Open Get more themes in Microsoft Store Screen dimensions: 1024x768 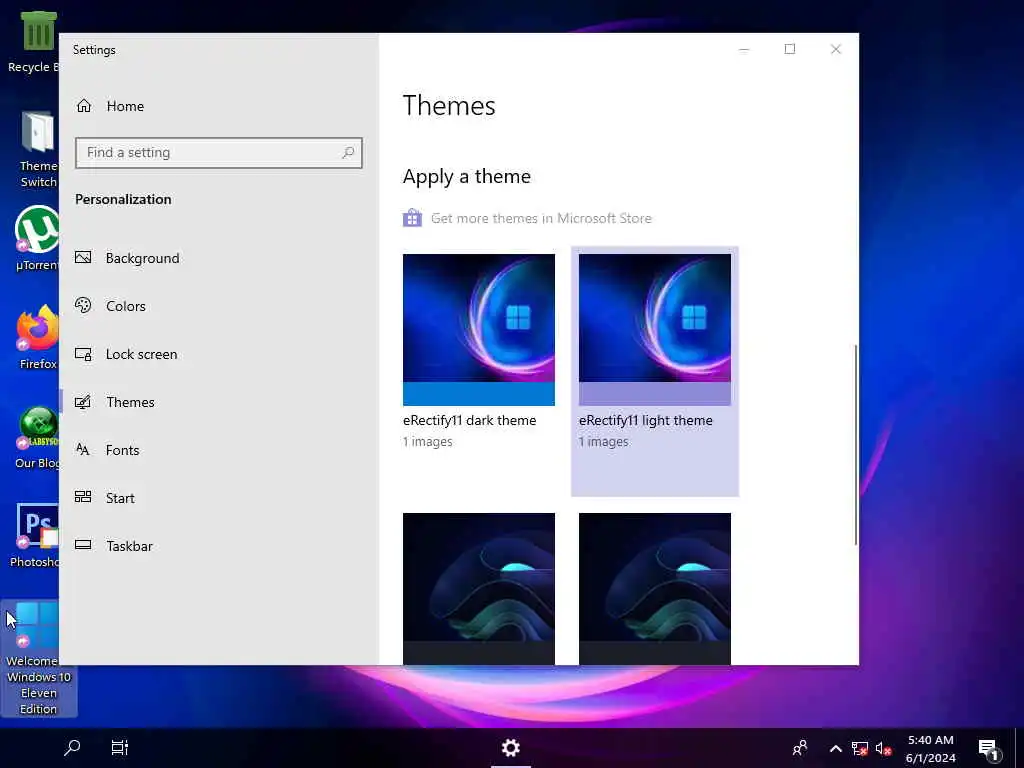541,218
